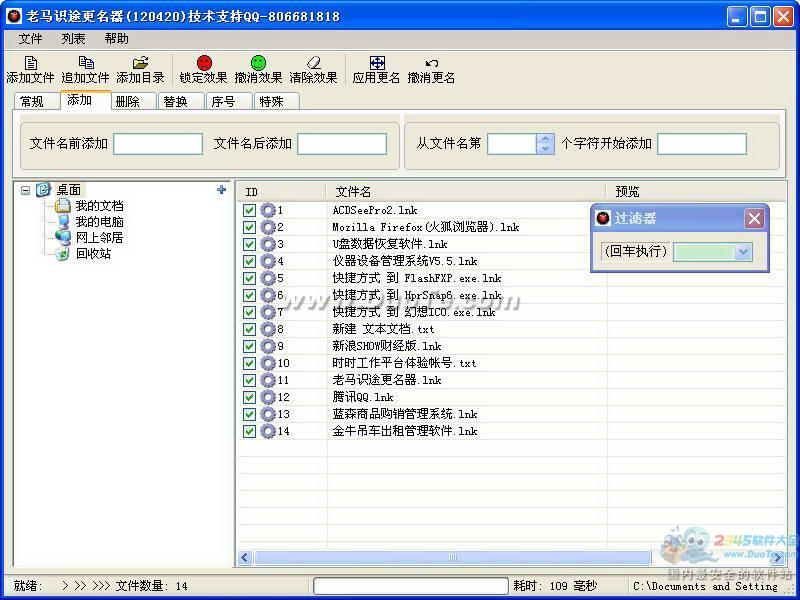The width and height of the screenshot is (800, 600).
Task: Select file name 新浪SHOW财经版.lnk
Action: pos(387,346)
